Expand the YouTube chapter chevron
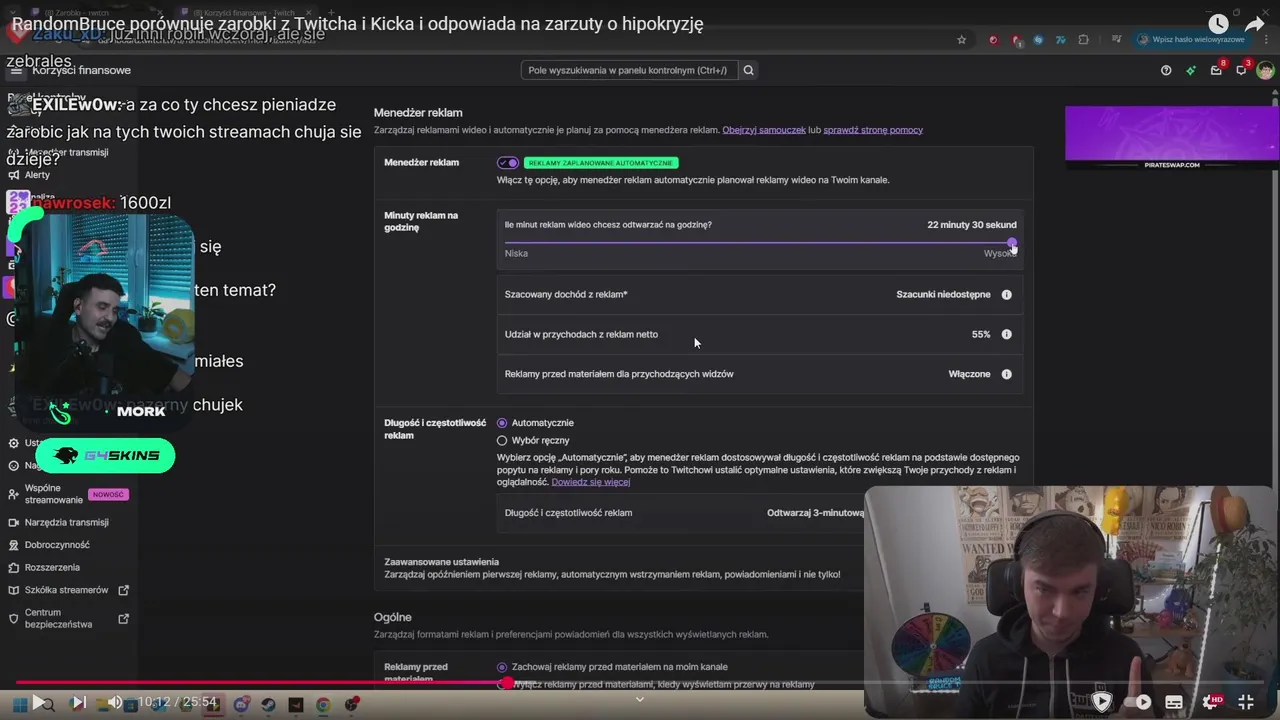Viewport: 1280px width, 720px height. click(640, 700)
